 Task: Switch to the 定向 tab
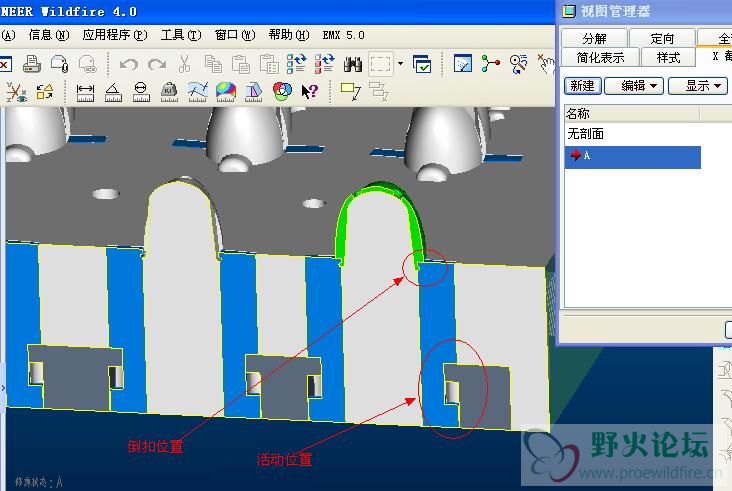[662, 38]
